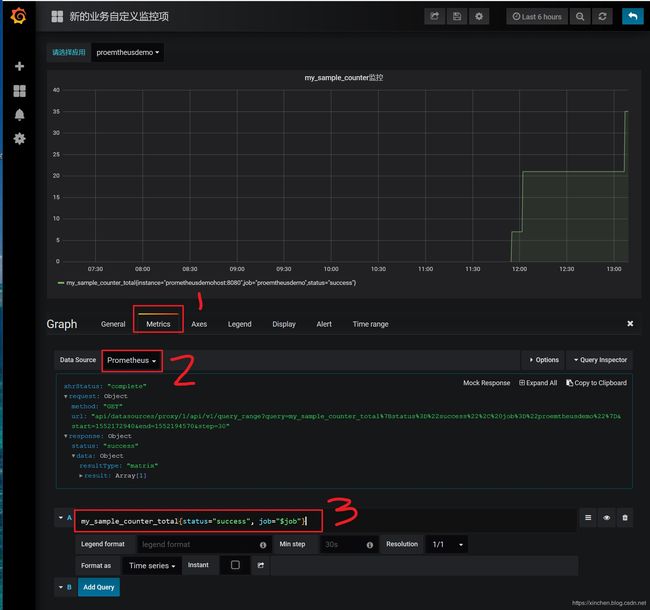Switch to the Display tab
The height and width of the screenshot is (610, 650).
pos(284,324)
